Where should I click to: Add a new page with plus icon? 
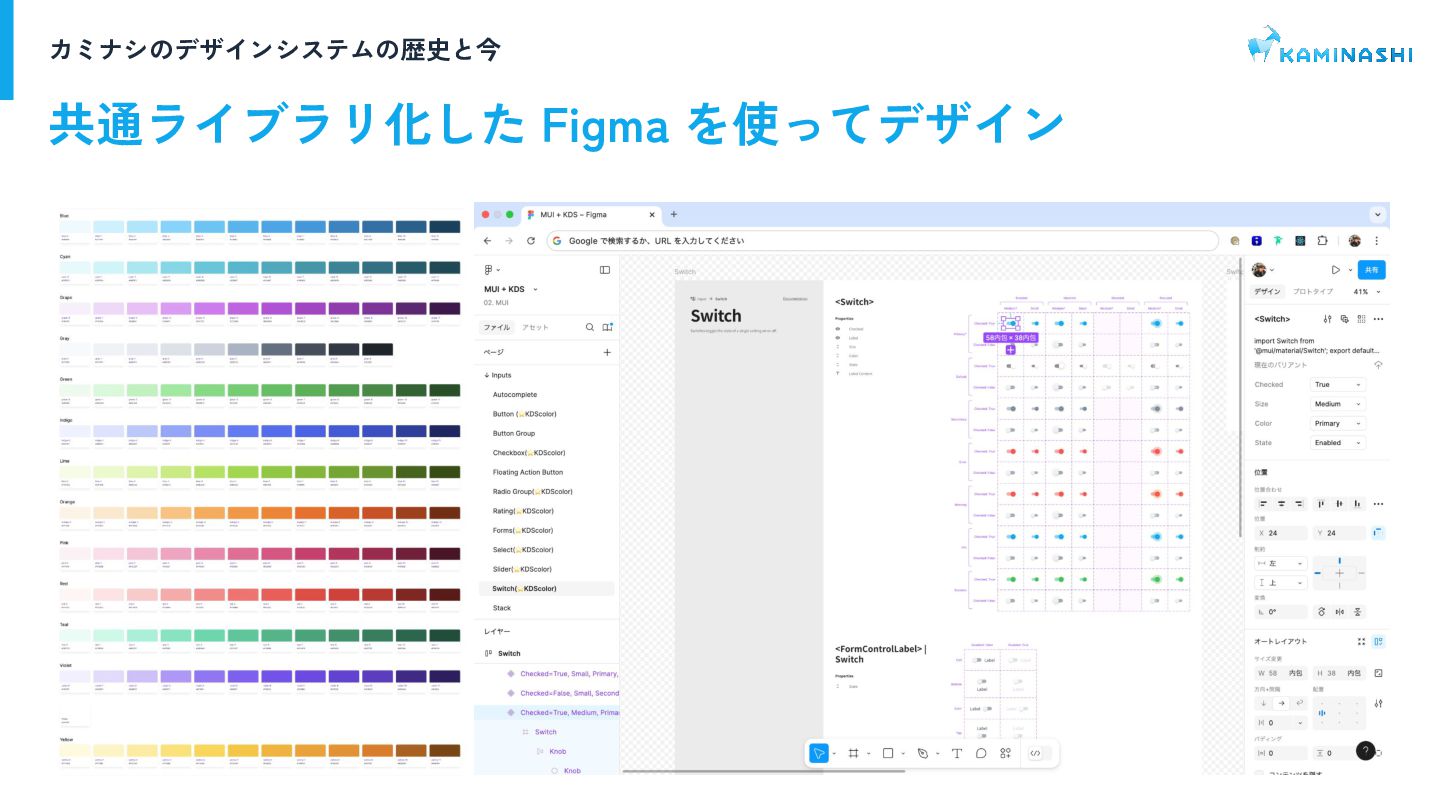coord(607,352)
